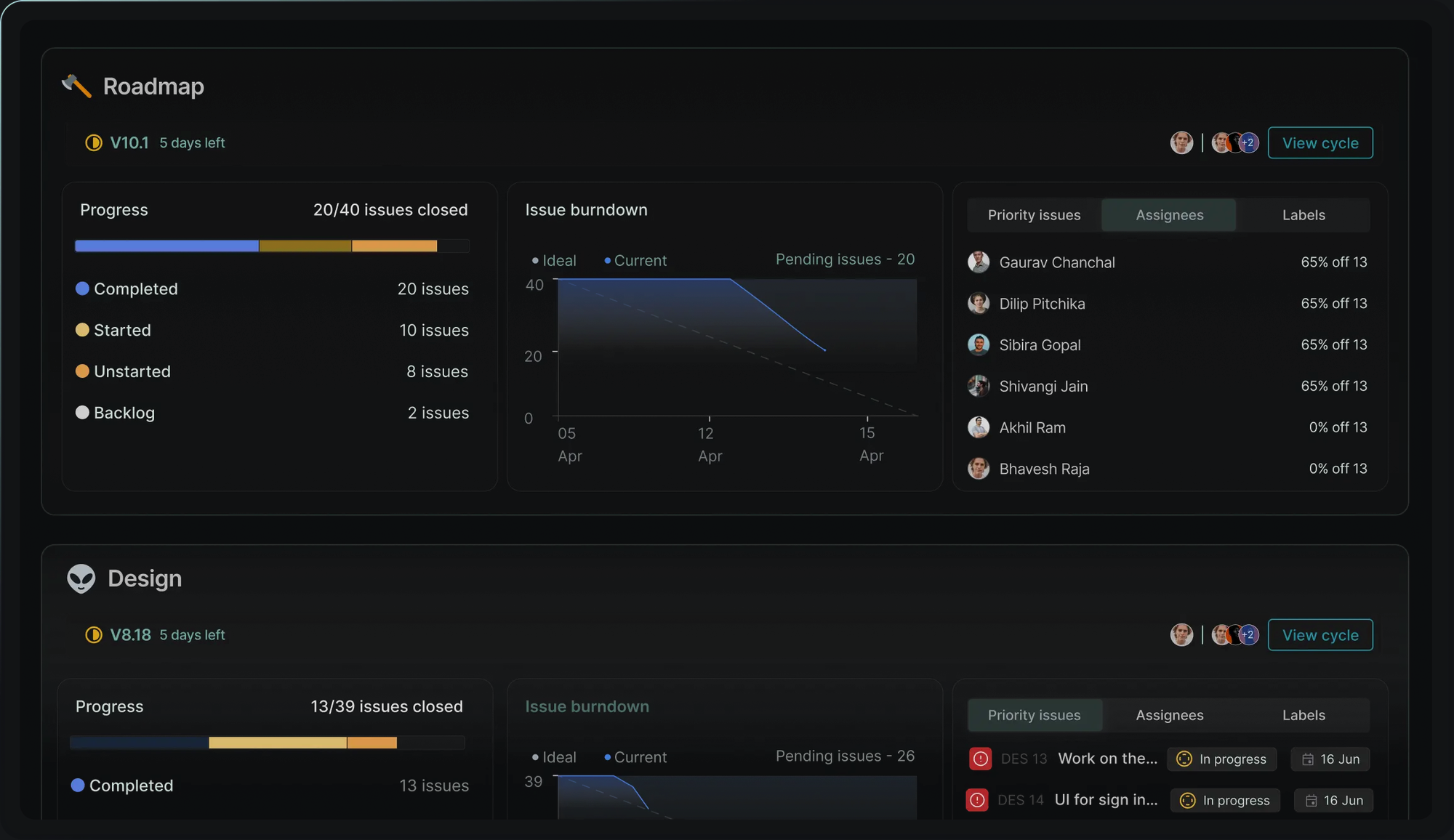Open the Design cycle owner avatar
This screenshot has height=840, width=1454.
(x=1181, y=634)
